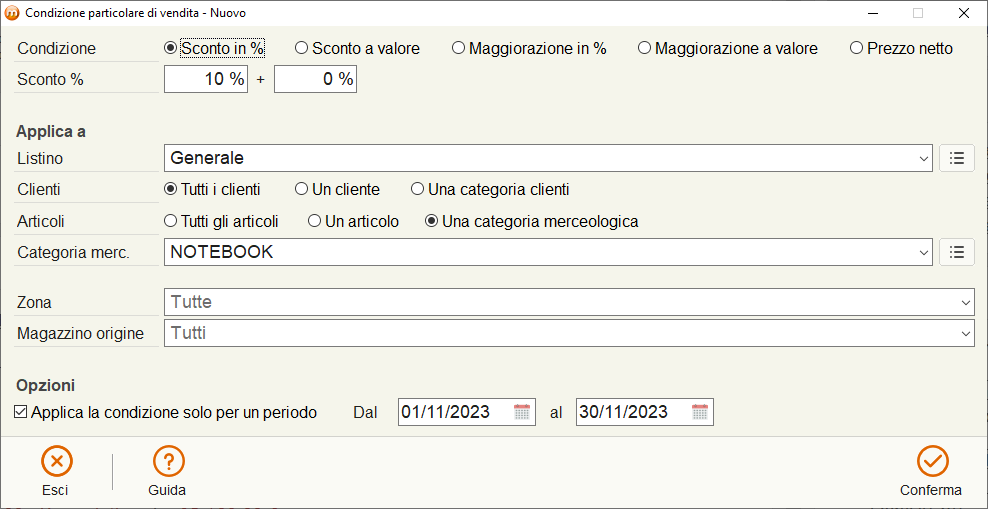988x509 pixels.
Task: Open the Zona Tutte dropdown
Action: pyautogui.click(x=967, y=302)
